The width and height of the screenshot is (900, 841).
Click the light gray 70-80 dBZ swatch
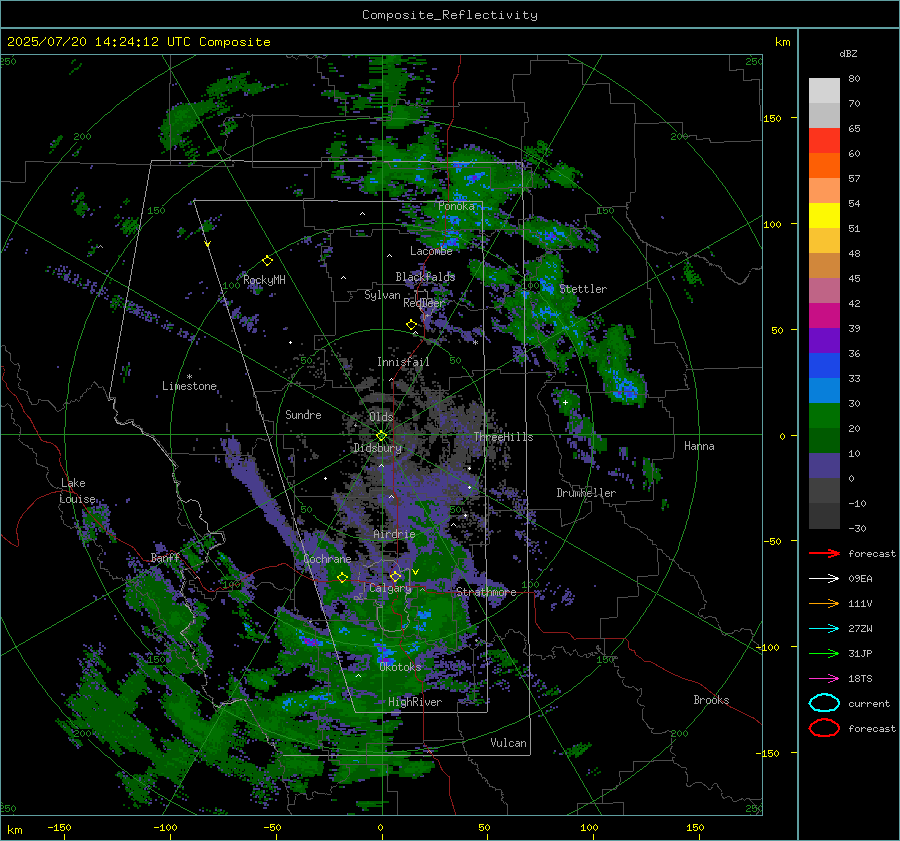[x=824, y=91]
